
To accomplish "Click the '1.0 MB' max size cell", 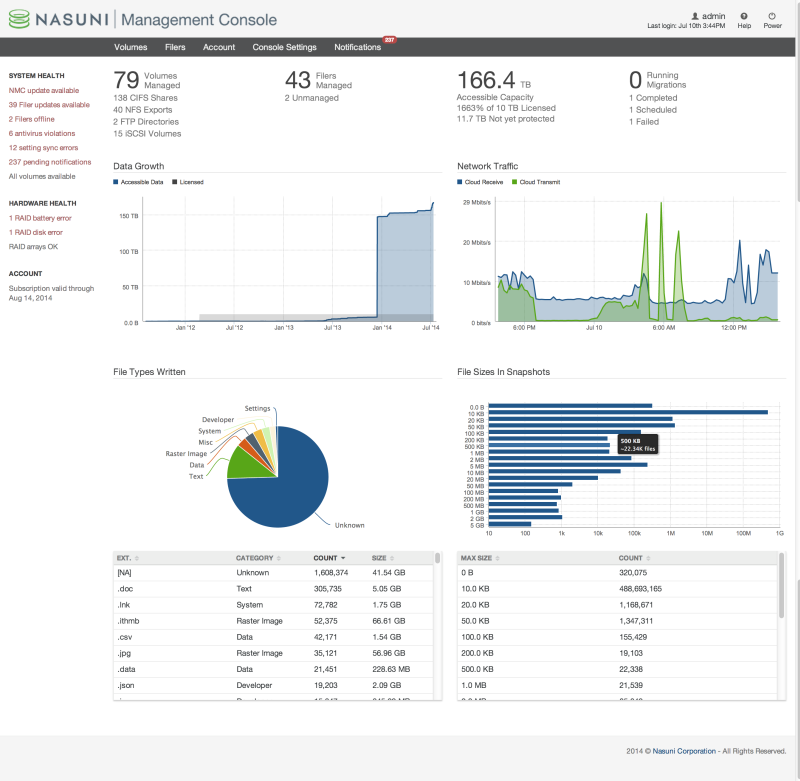I will tap(473, 685).
